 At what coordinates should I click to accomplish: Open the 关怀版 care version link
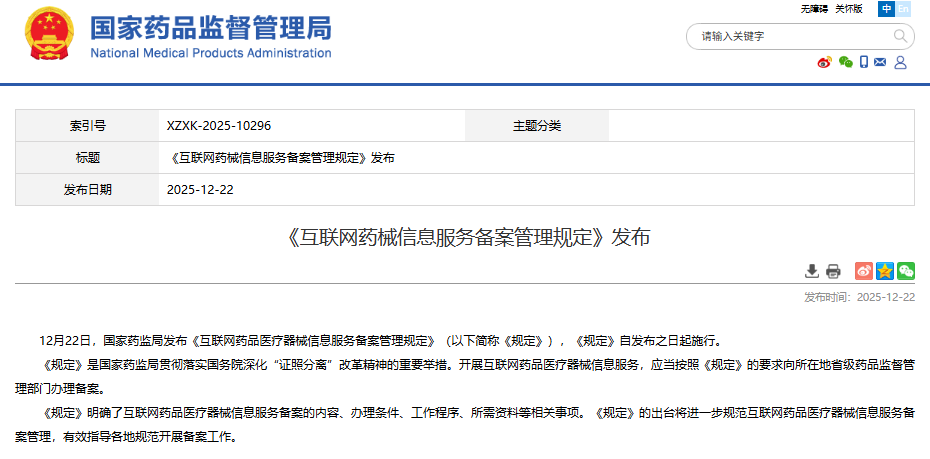pyautogui.click(x=849, y=9)
